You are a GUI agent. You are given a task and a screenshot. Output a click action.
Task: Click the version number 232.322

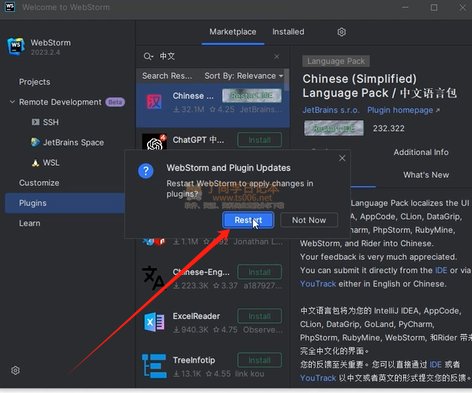pos(389,128)
